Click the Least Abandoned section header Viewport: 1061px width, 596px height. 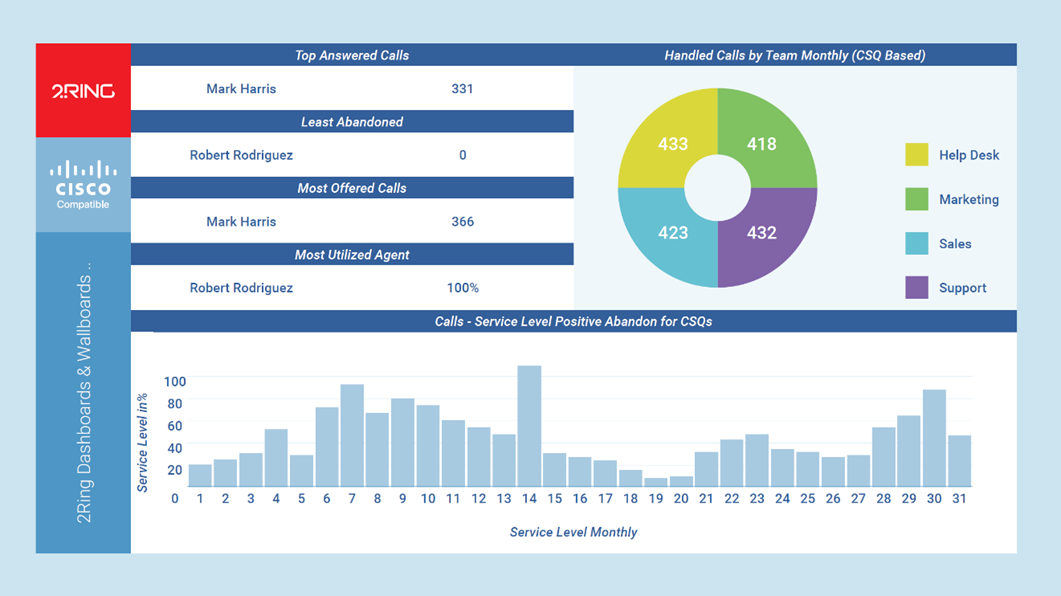point(352,121)
